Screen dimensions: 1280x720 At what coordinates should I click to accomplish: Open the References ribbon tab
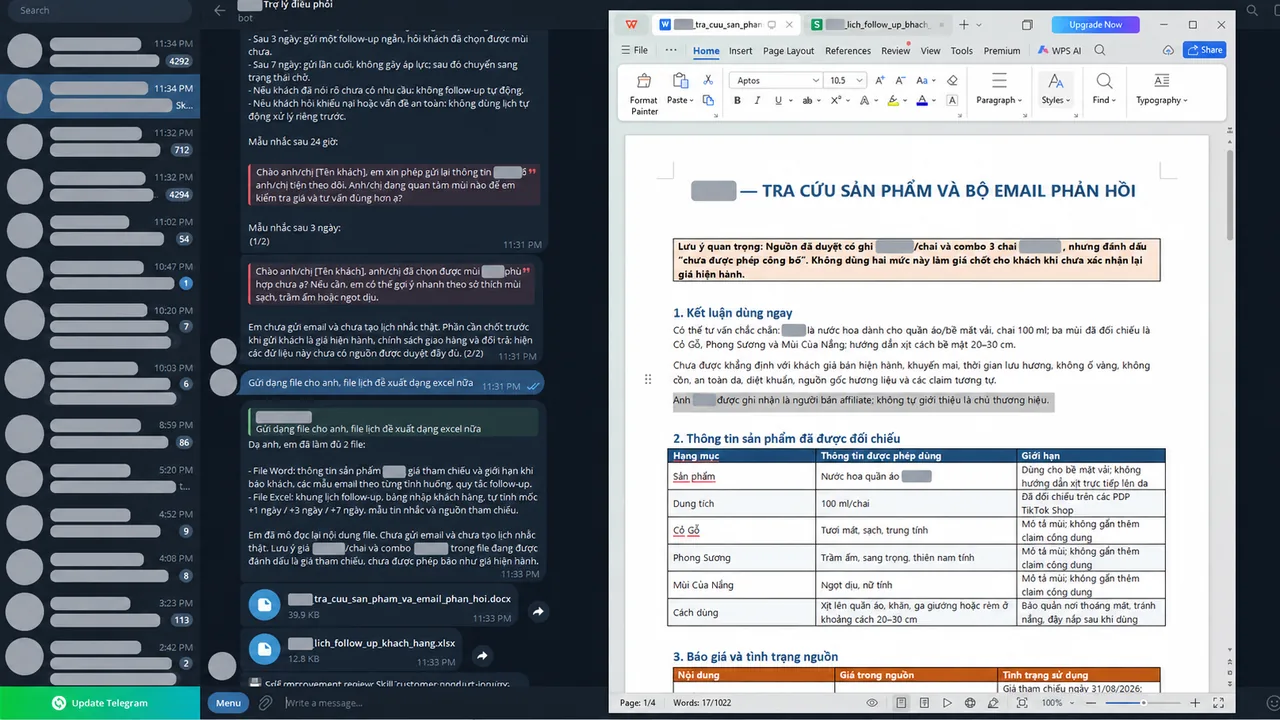848,51
